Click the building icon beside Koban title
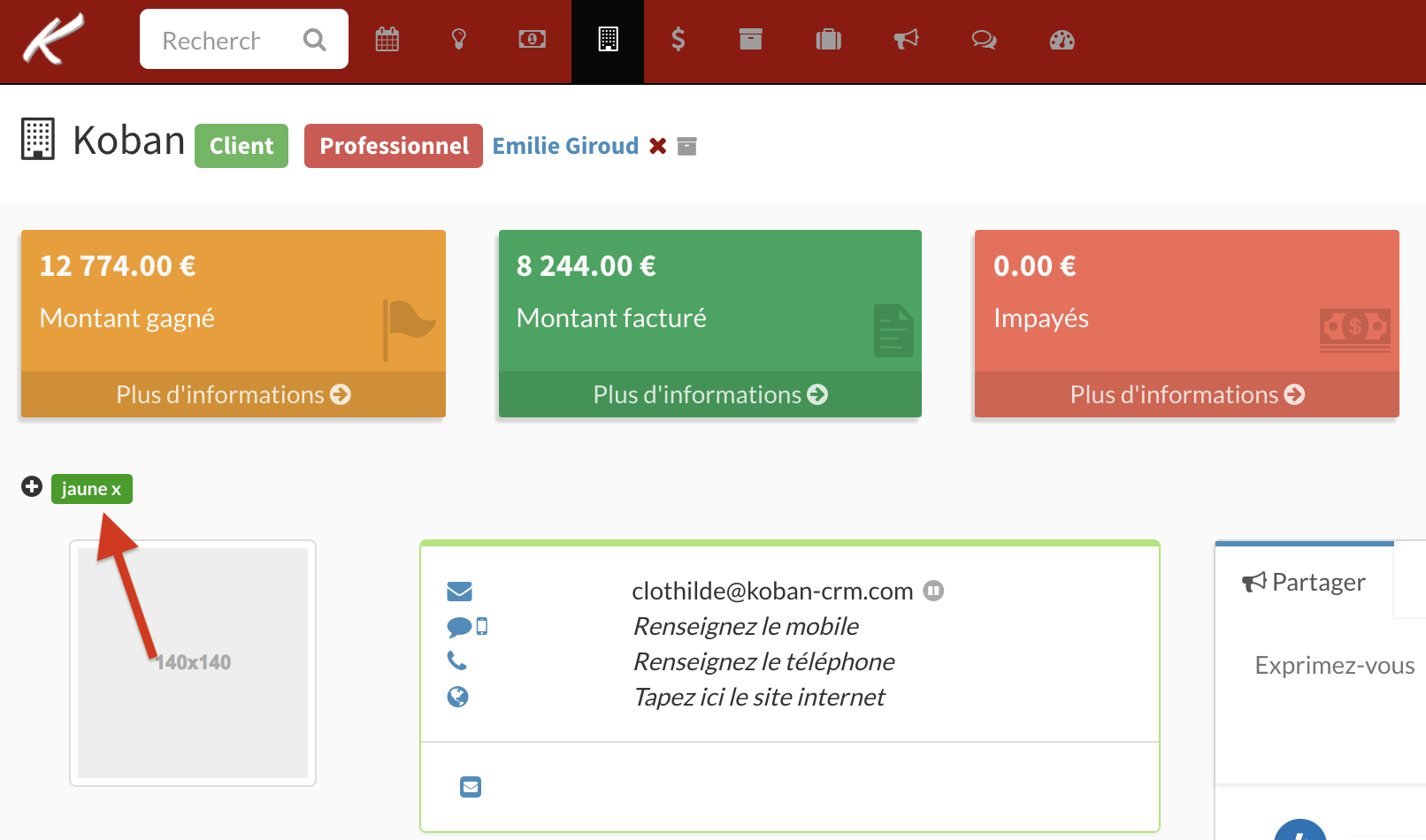Screen dimensions: 1426x840 (38, 140)
